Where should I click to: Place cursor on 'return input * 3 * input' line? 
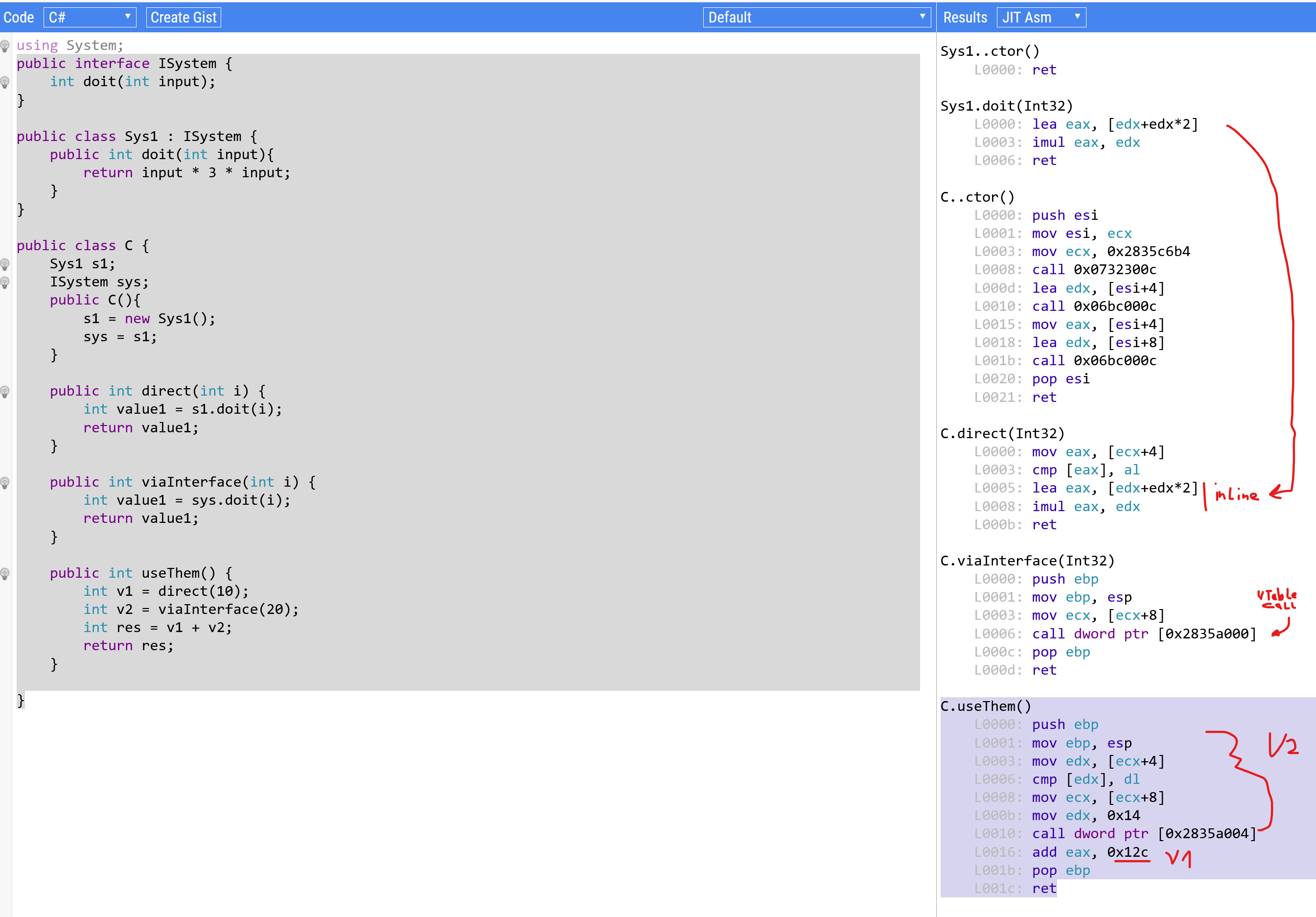(187, 173)
